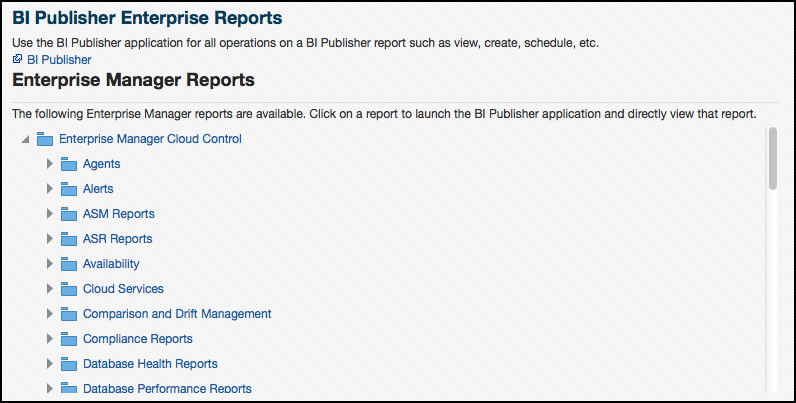Viewport: 796px width, 403px height.
Task: Click Comparison and Drift Management folder icon
Action: tap(69, 314)
